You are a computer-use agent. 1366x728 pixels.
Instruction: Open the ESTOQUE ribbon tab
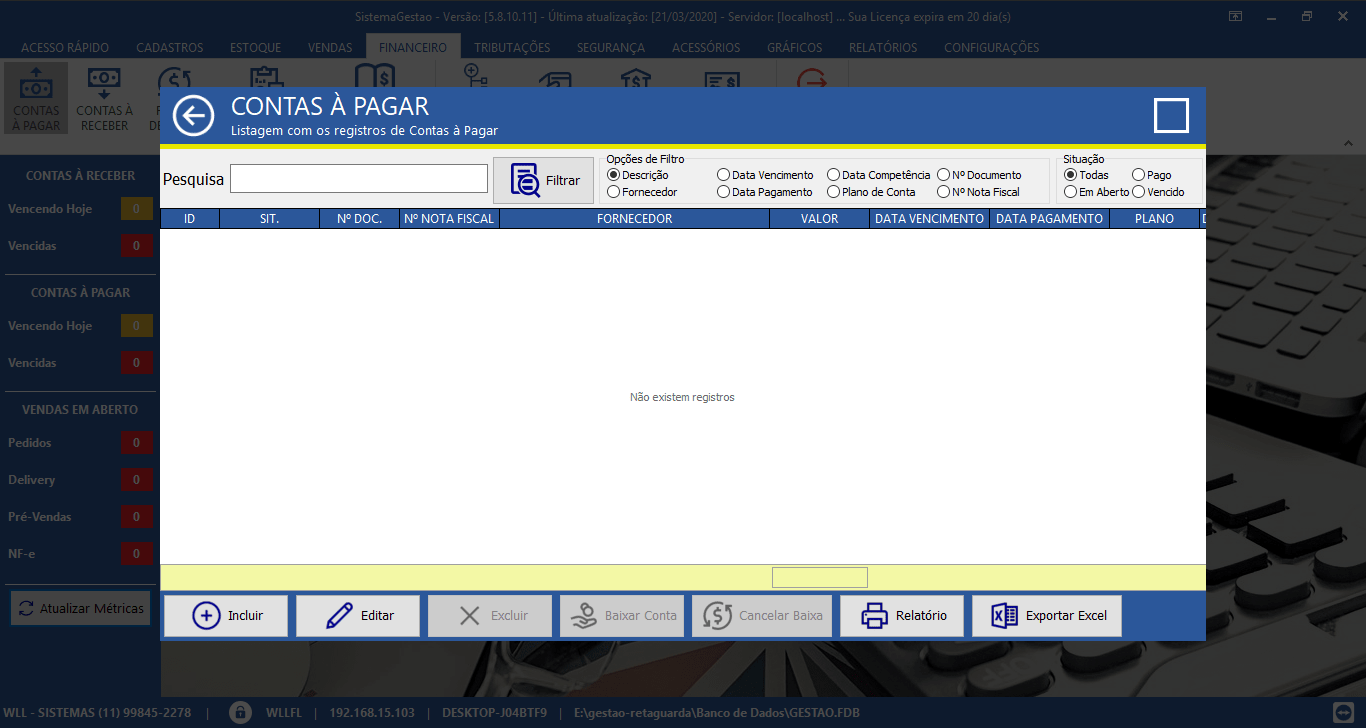click(255, 47)
